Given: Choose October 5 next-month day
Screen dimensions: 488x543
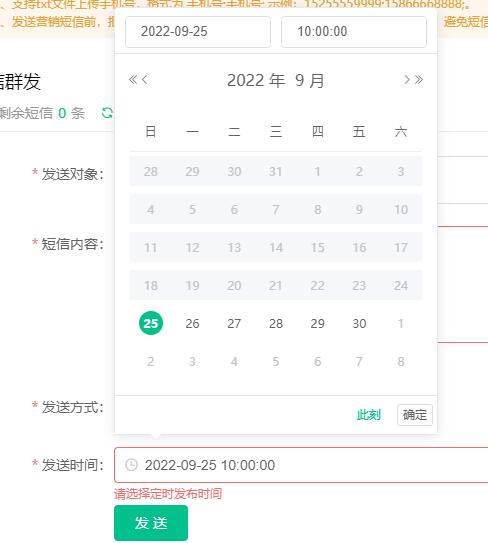Looking at the screenshot, I should (276, 362).
